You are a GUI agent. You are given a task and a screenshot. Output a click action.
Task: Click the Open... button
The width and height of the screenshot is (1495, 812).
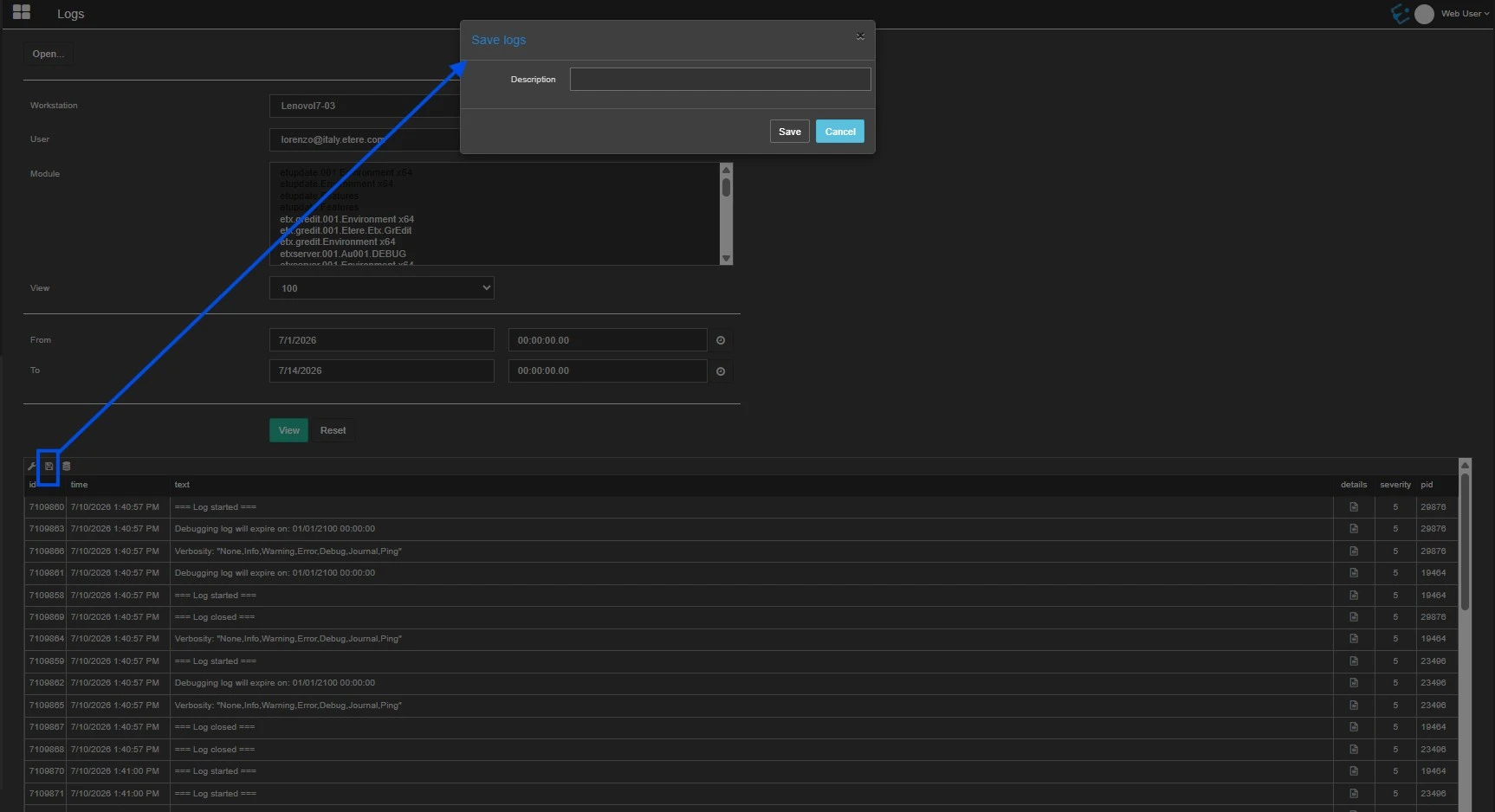[x=49, y=54]
